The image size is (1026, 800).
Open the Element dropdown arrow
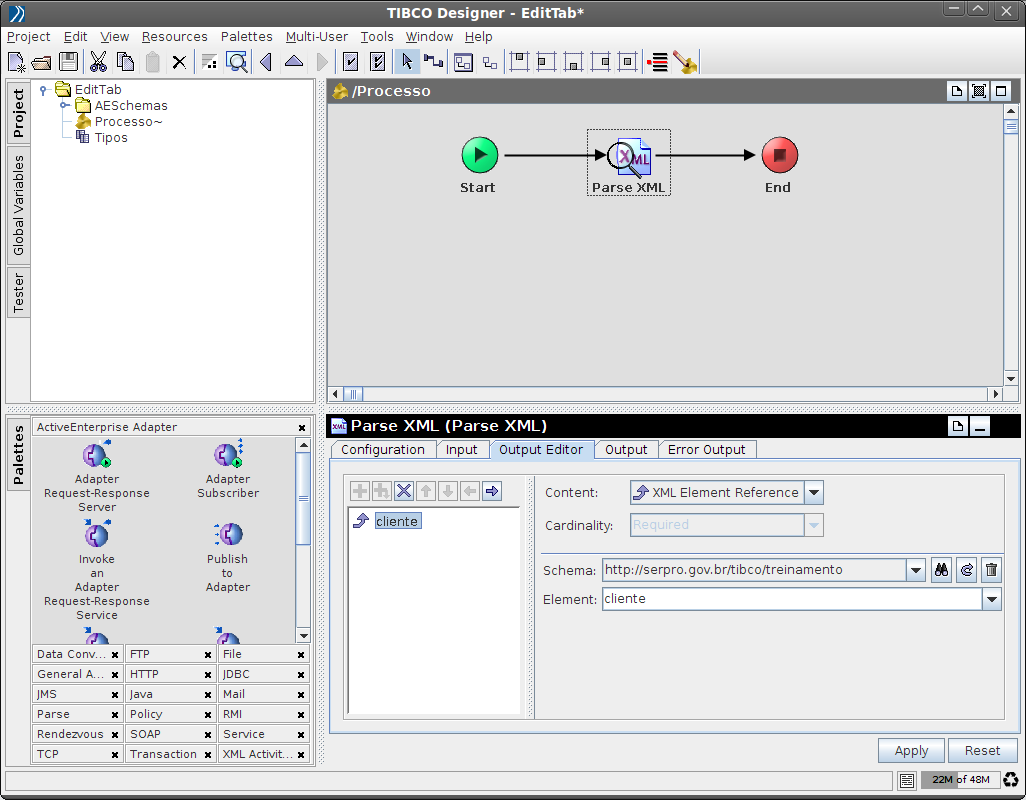(991, 599)
